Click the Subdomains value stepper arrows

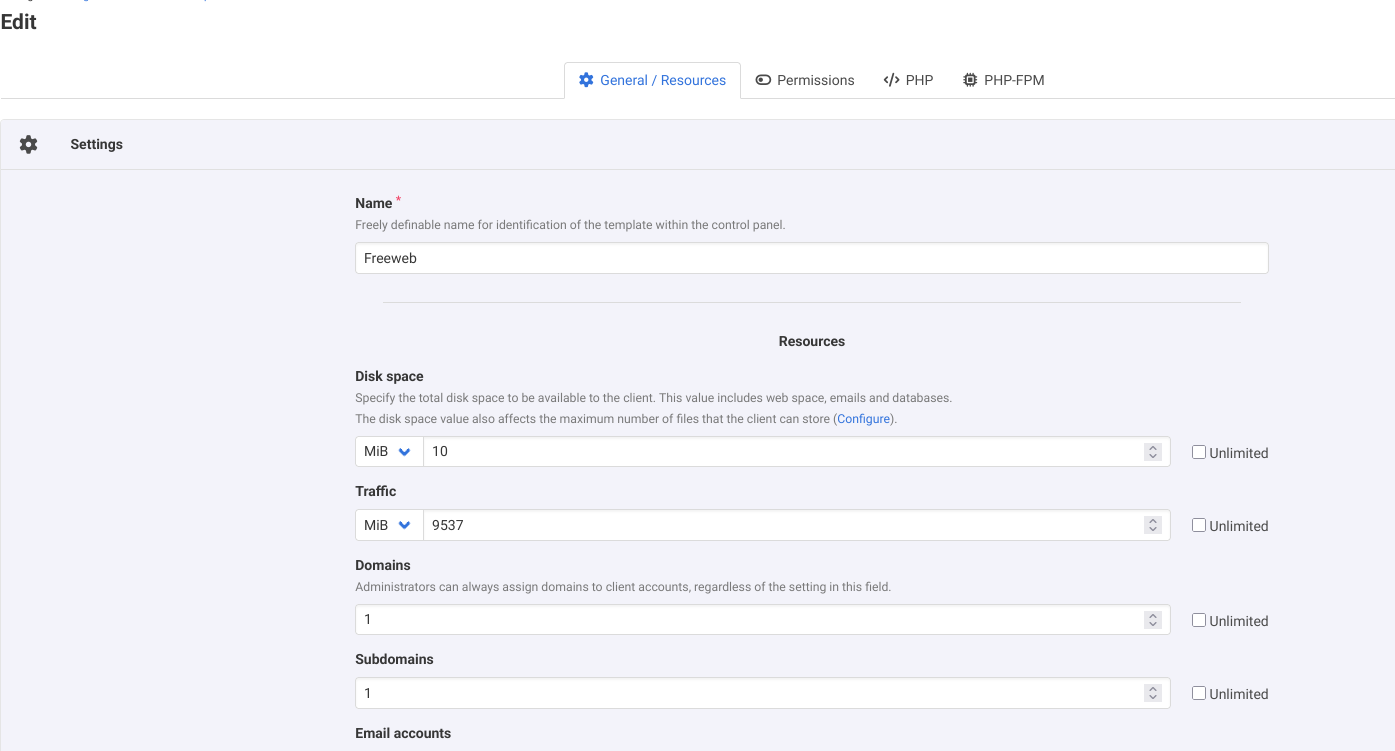click(x=1152, y=693)
